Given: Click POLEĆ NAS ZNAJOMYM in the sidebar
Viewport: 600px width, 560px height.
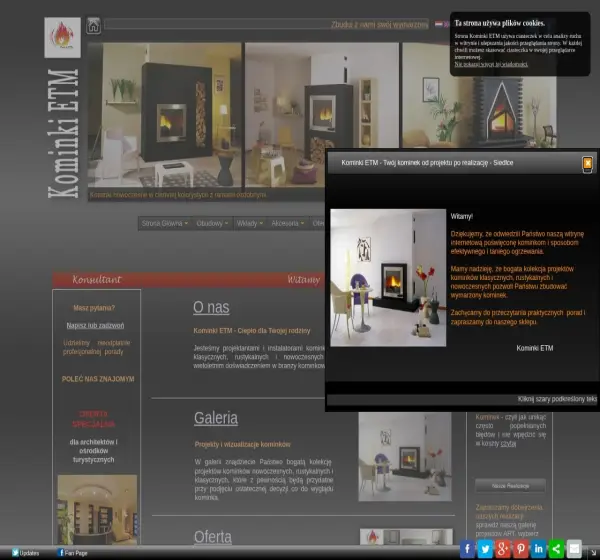Looking at the screenshot, I should pos(98,379).
